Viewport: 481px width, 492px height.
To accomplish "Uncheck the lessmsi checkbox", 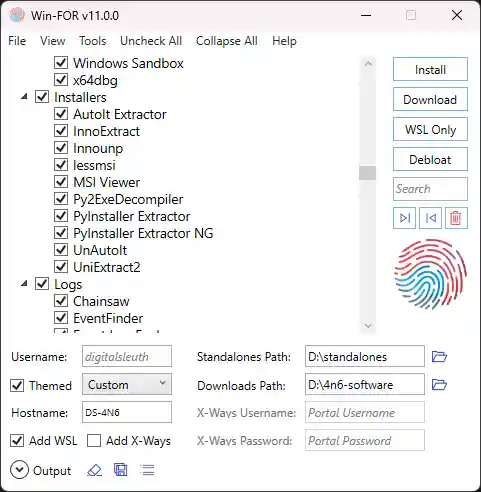I will [61, 165].
